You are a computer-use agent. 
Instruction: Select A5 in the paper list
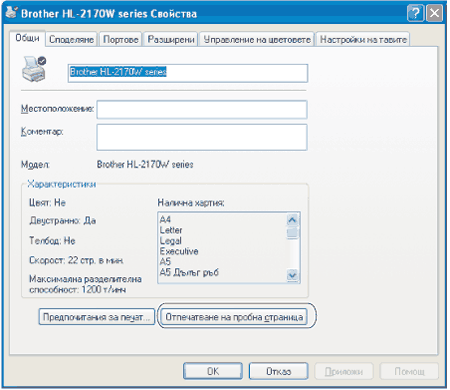[165, 262]
